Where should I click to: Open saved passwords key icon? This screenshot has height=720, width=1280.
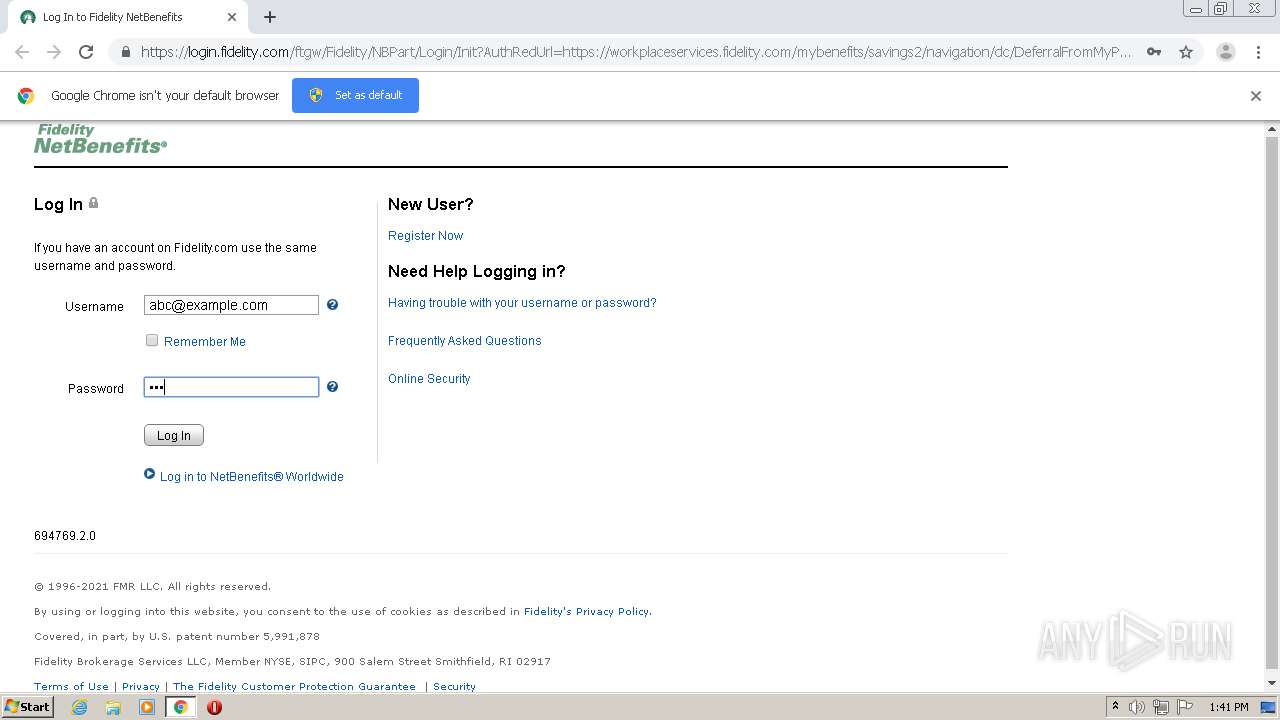pos(1154,52)
